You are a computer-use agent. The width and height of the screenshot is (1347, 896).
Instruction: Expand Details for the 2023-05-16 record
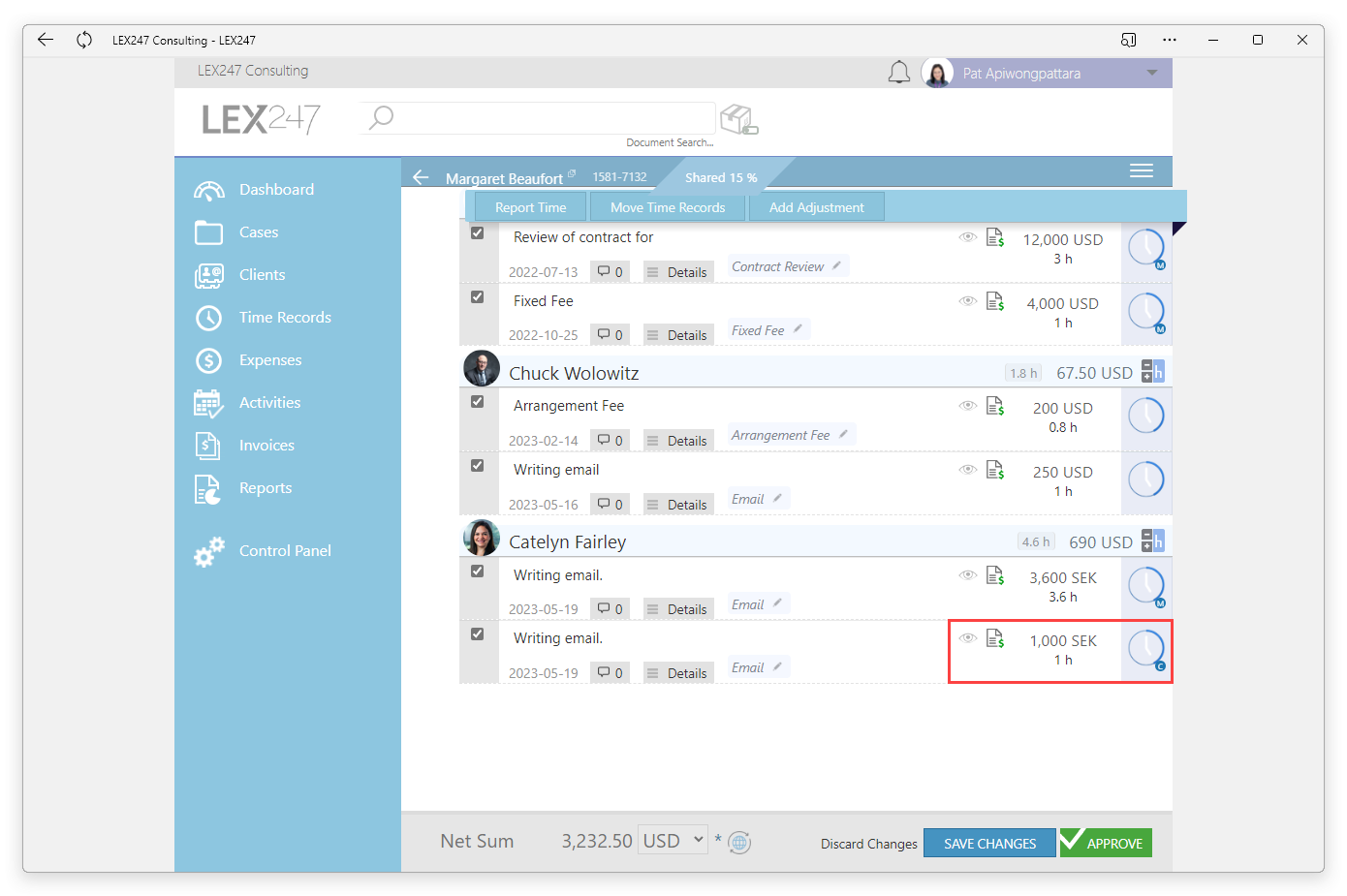677,505
